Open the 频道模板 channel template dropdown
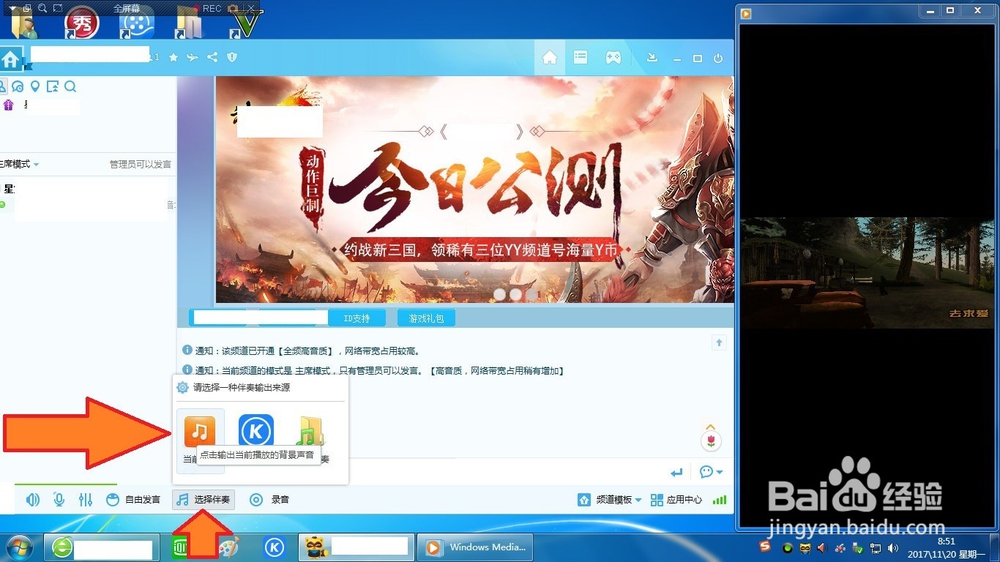The height and width of the screenshot is (562, 1000). point(610,499)
